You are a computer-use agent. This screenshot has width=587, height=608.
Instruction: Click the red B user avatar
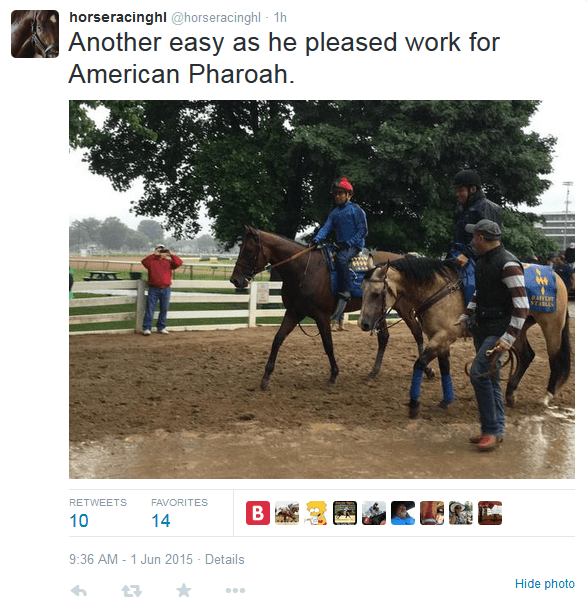(x=258, y=513)
